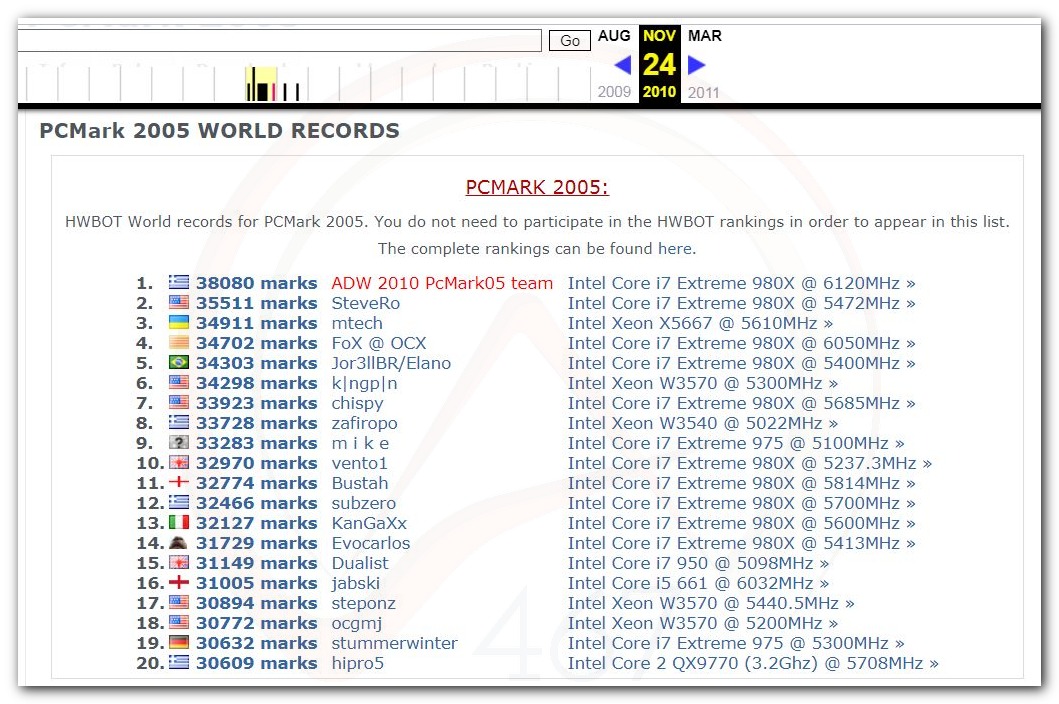
Task: Click US flag beside 33923 marks
Action: 178,402
